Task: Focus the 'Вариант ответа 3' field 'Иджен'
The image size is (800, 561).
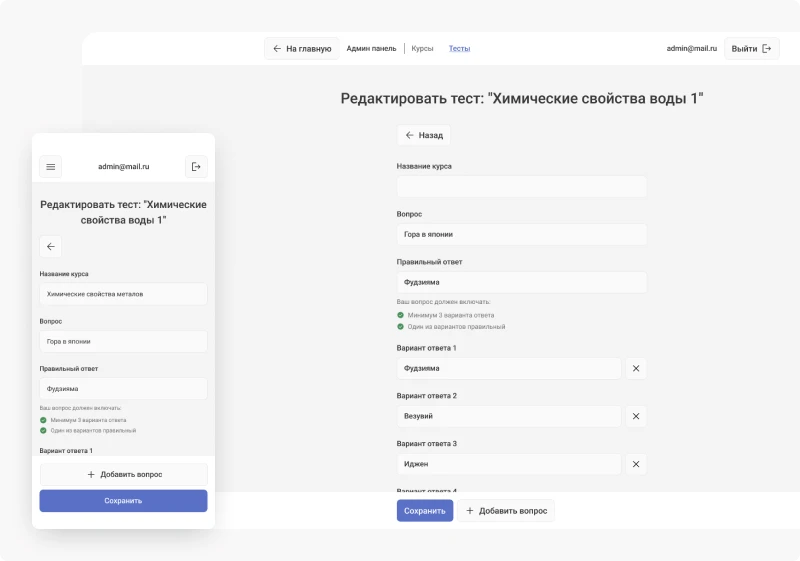Action: click(509, 464)
